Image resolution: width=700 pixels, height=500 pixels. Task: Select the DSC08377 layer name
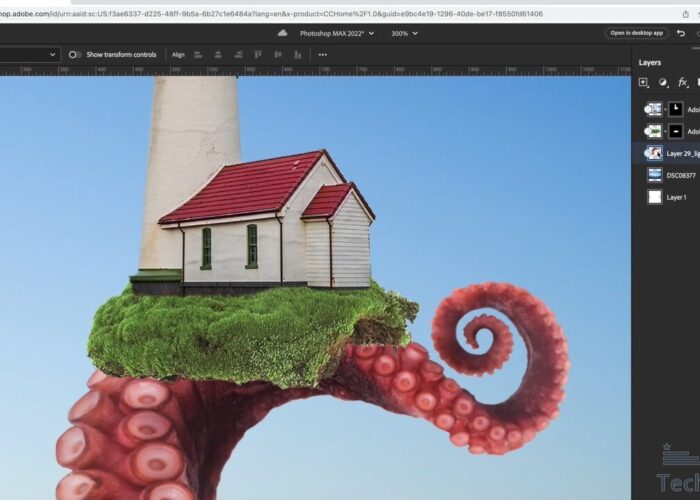[x=681, y=175]
